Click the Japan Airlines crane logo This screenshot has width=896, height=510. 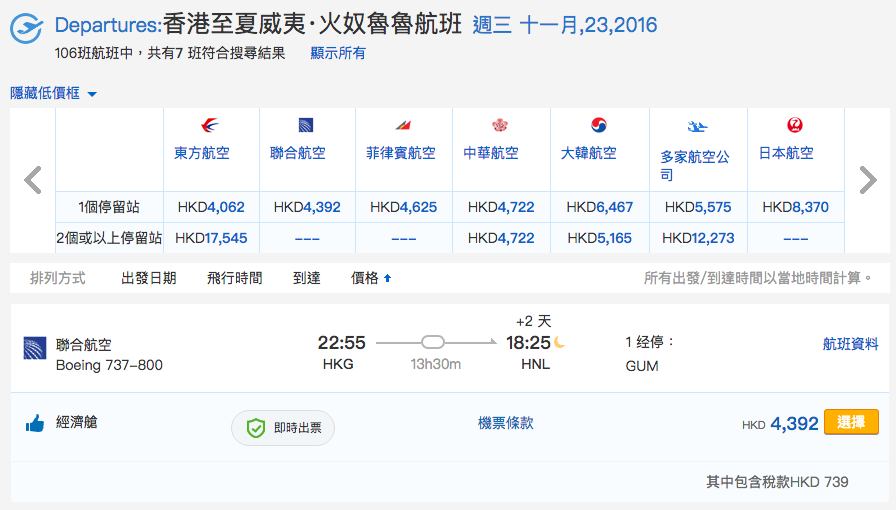[795, 125]
